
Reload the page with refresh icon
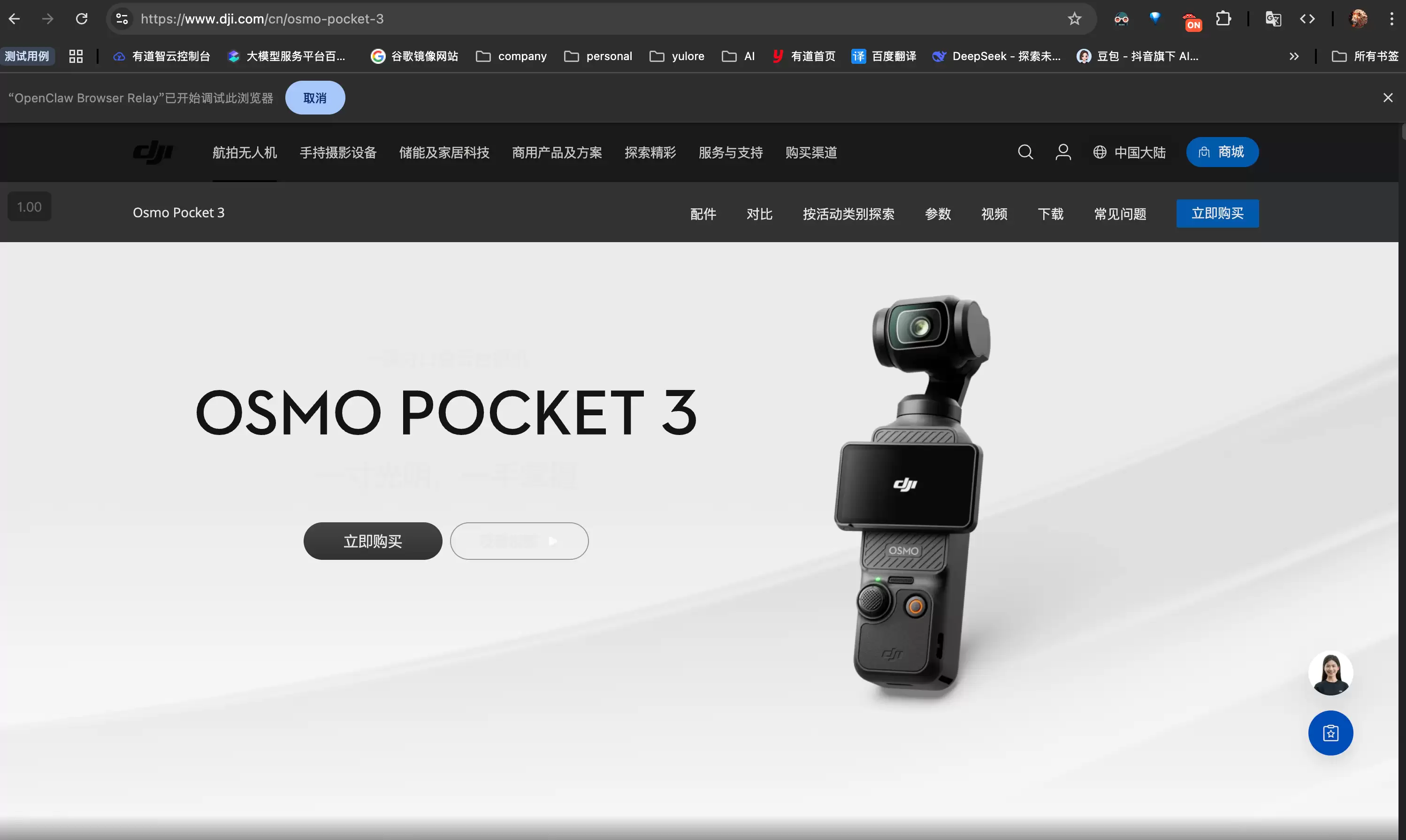pyautogui.click(x=82, y=19)
